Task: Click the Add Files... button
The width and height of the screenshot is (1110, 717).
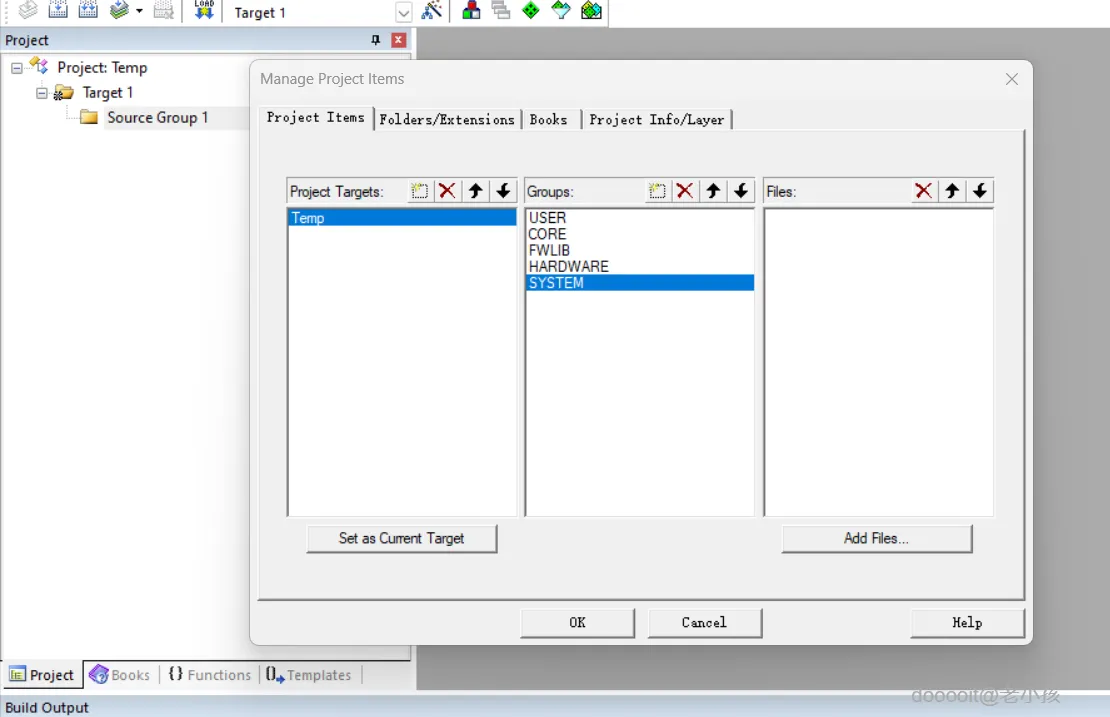Action: point(876,539)
